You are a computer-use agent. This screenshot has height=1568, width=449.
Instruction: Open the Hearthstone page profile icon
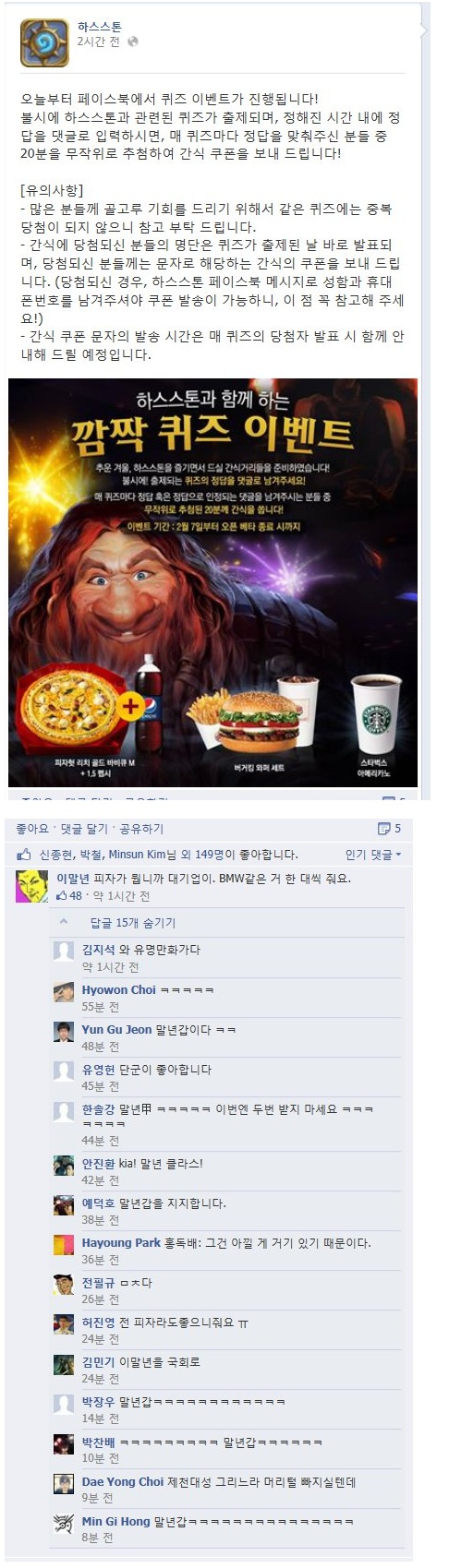pos(44,42)
